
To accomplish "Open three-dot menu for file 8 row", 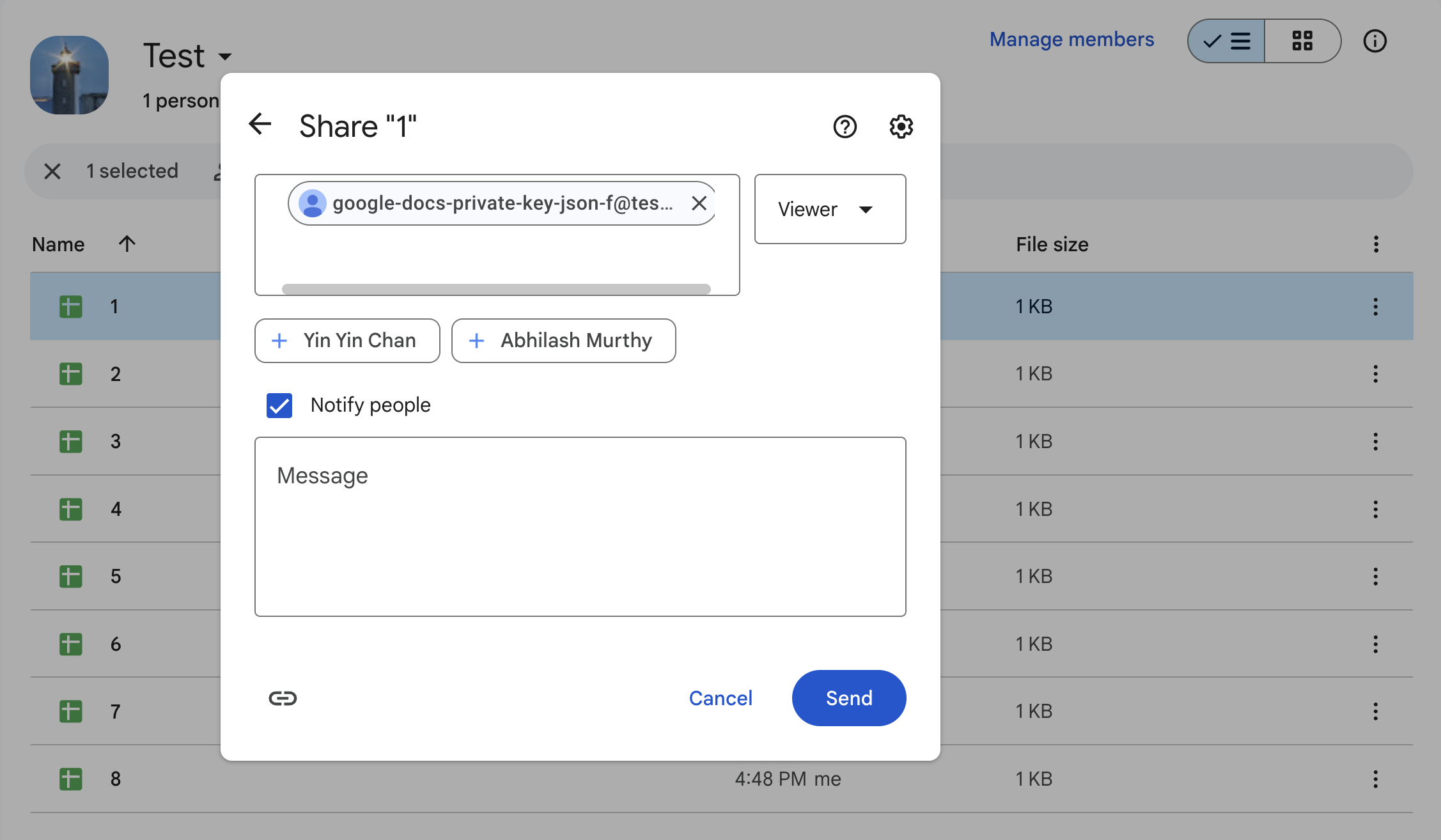I will pyautogui.click(x=1375, y=779).
